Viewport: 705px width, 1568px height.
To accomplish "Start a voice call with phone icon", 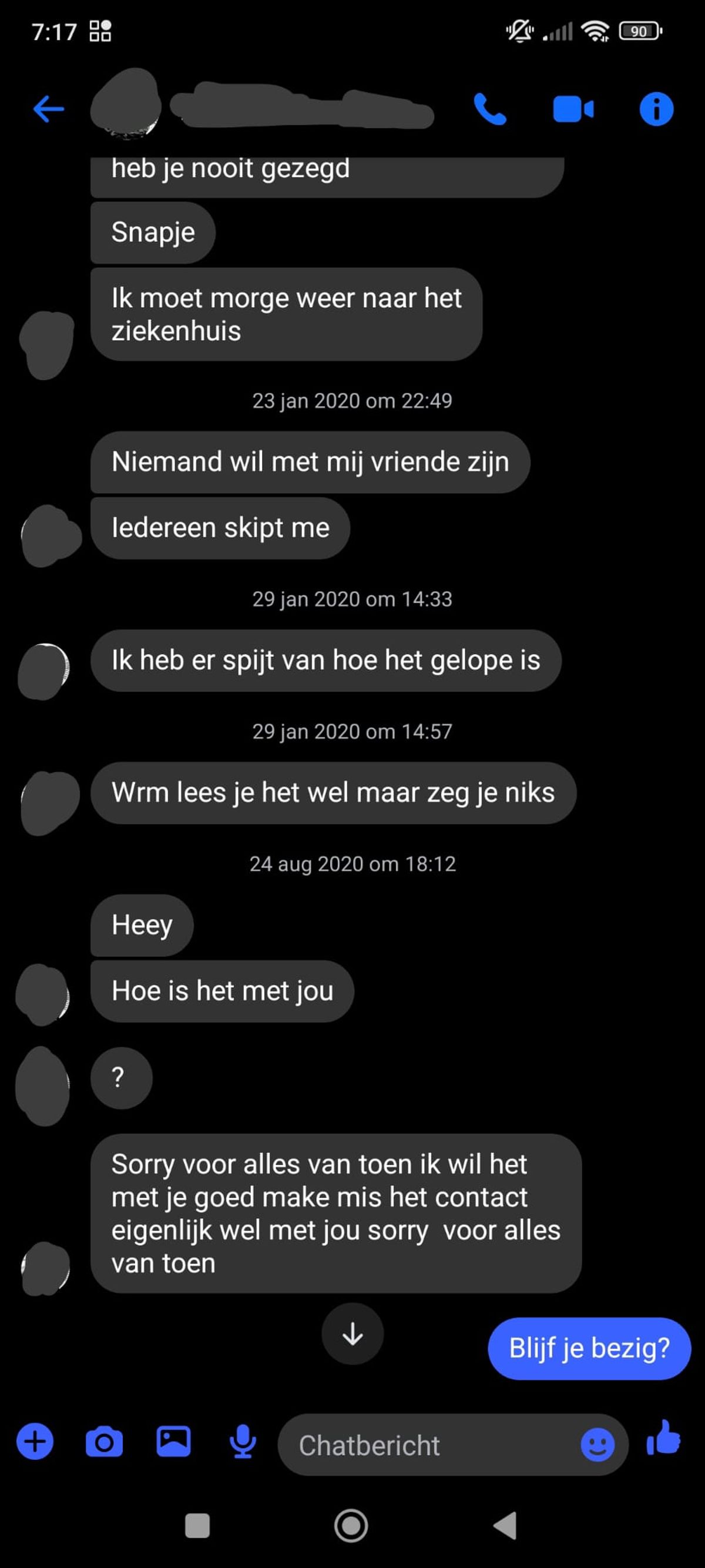I will (x=489, y=109).
